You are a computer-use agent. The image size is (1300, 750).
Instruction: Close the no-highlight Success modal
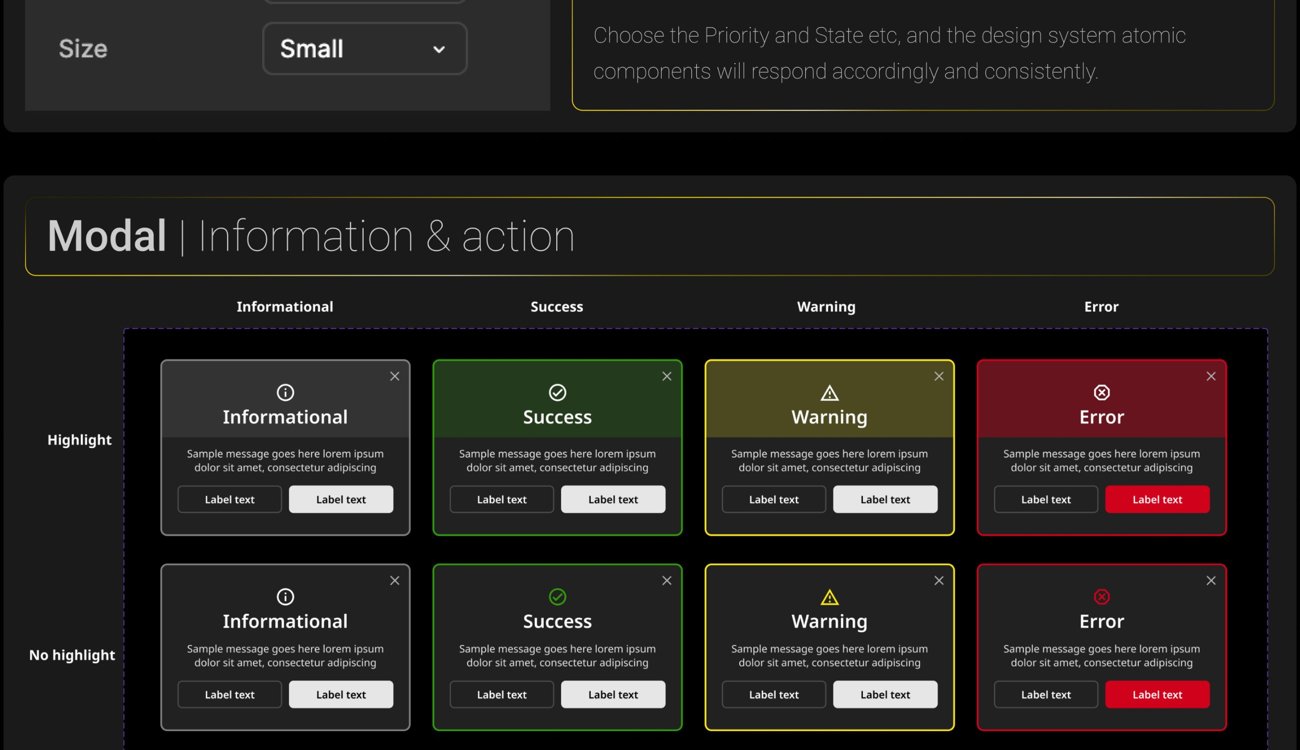666,580
